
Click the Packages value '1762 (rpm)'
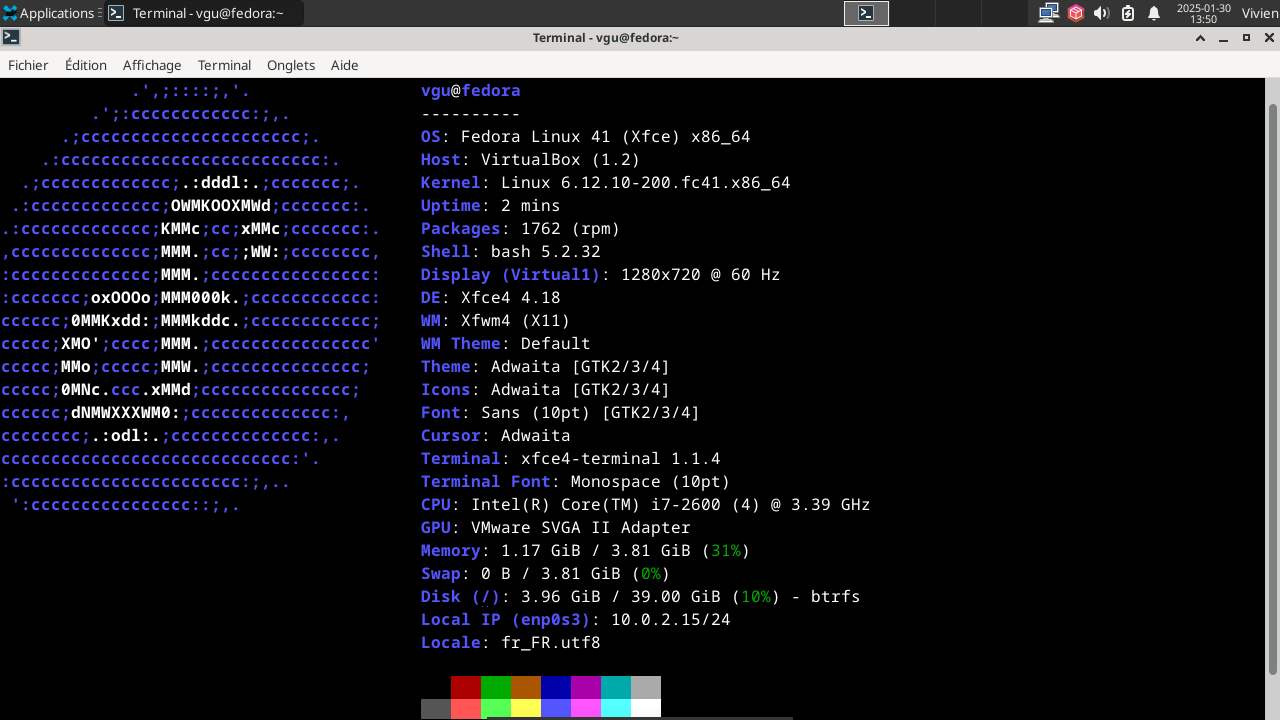click(571, 228)
